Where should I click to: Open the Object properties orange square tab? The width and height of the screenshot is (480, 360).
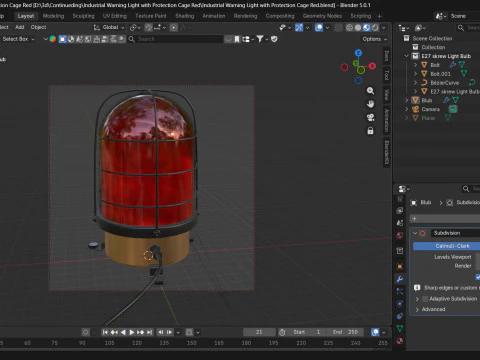click(400, 266)
